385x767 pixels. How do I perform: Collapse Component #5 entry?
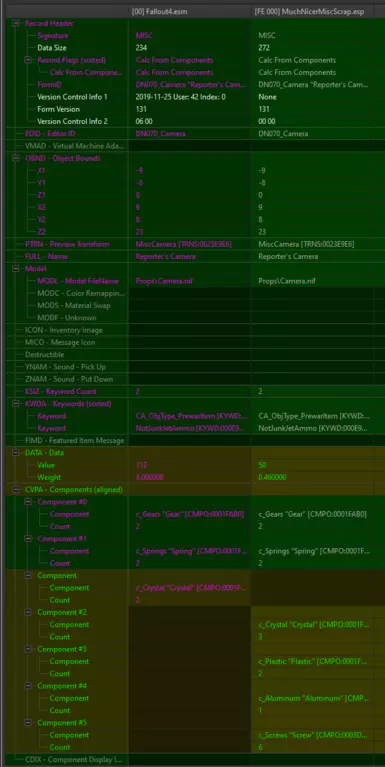tap(28, 722)
